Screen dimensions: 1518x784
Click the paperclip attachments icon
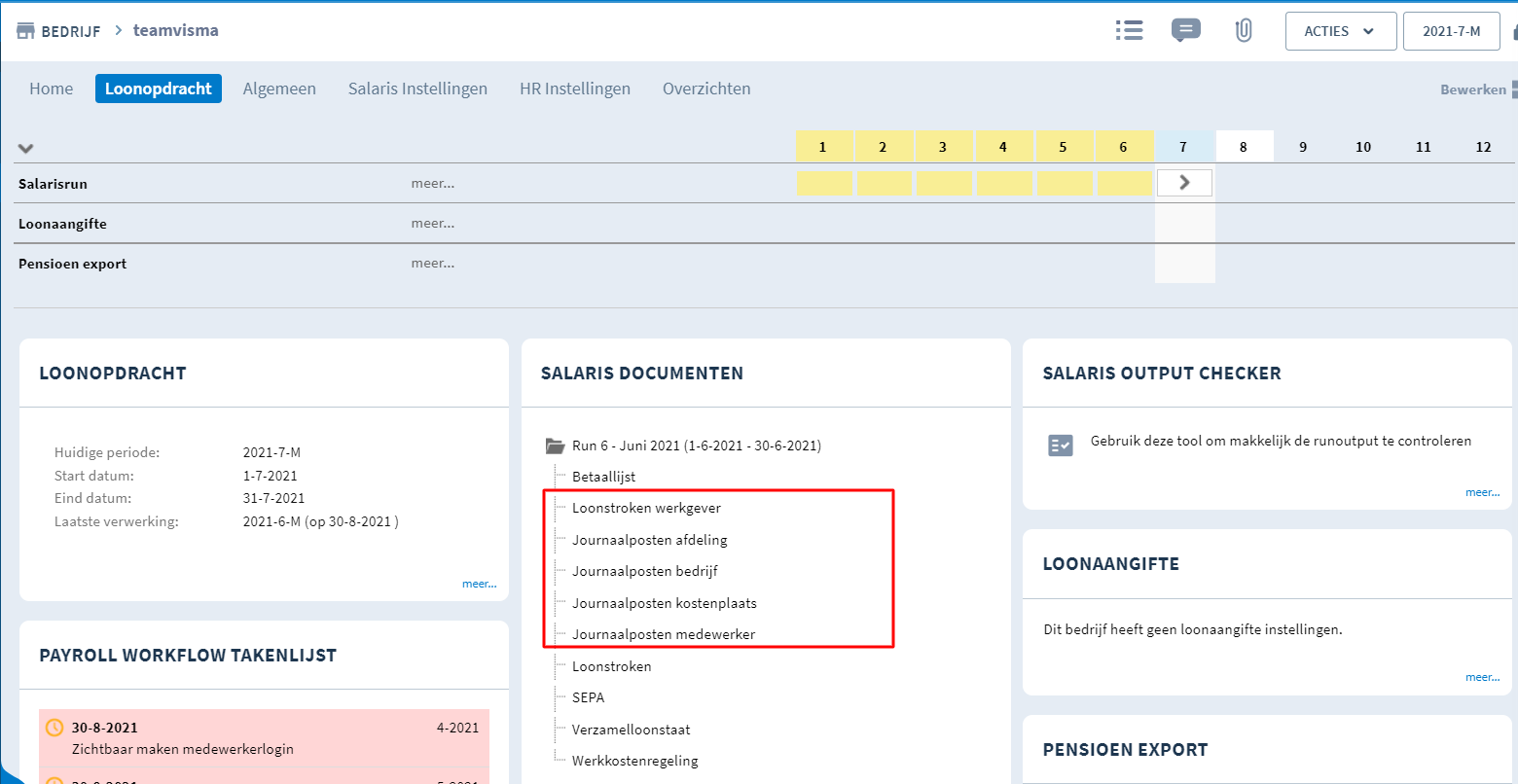pos(1243,30)
